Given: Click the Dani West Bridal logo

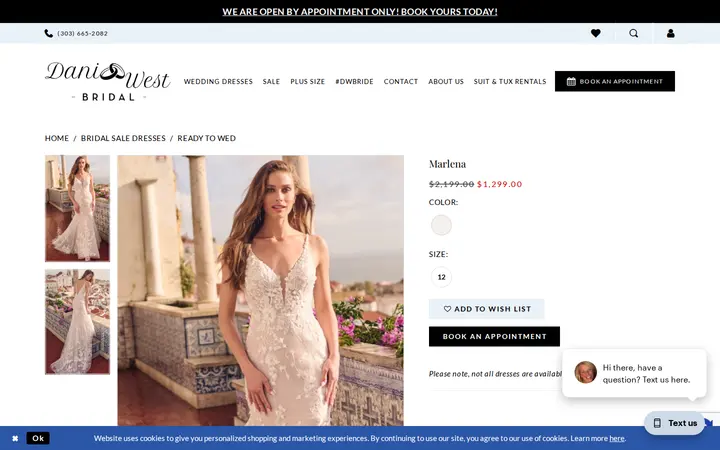Looking at the screenshot, I should (108, 81).
